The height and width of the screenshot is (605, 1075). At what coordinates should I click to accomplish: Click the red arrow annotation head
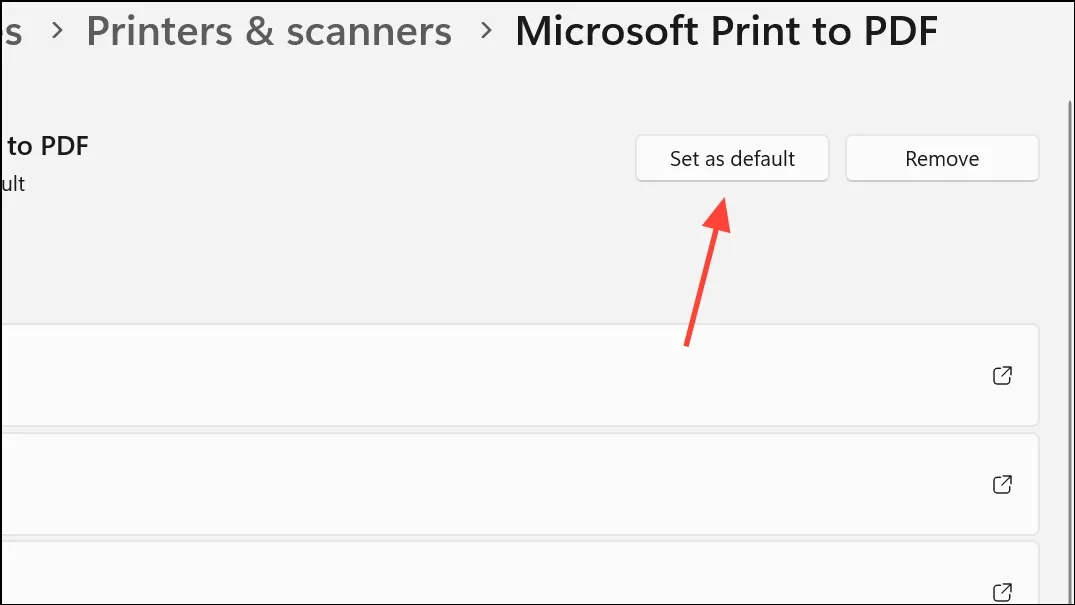coord(718,216)
